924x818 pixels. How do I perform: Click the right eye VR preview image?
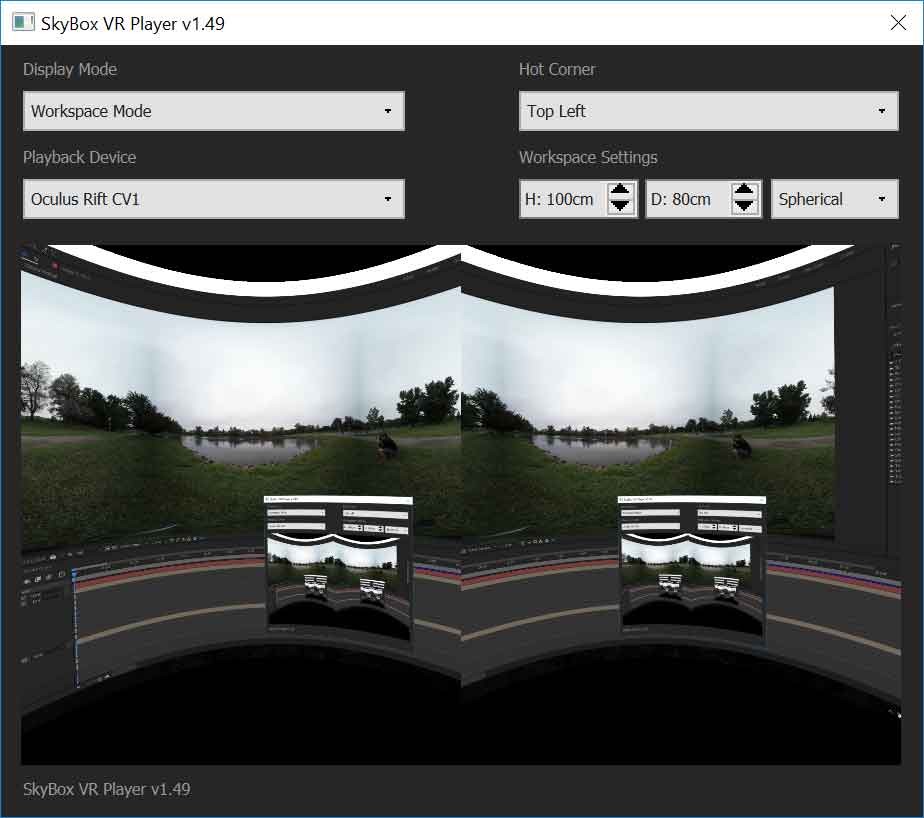[x=681, y=504]
